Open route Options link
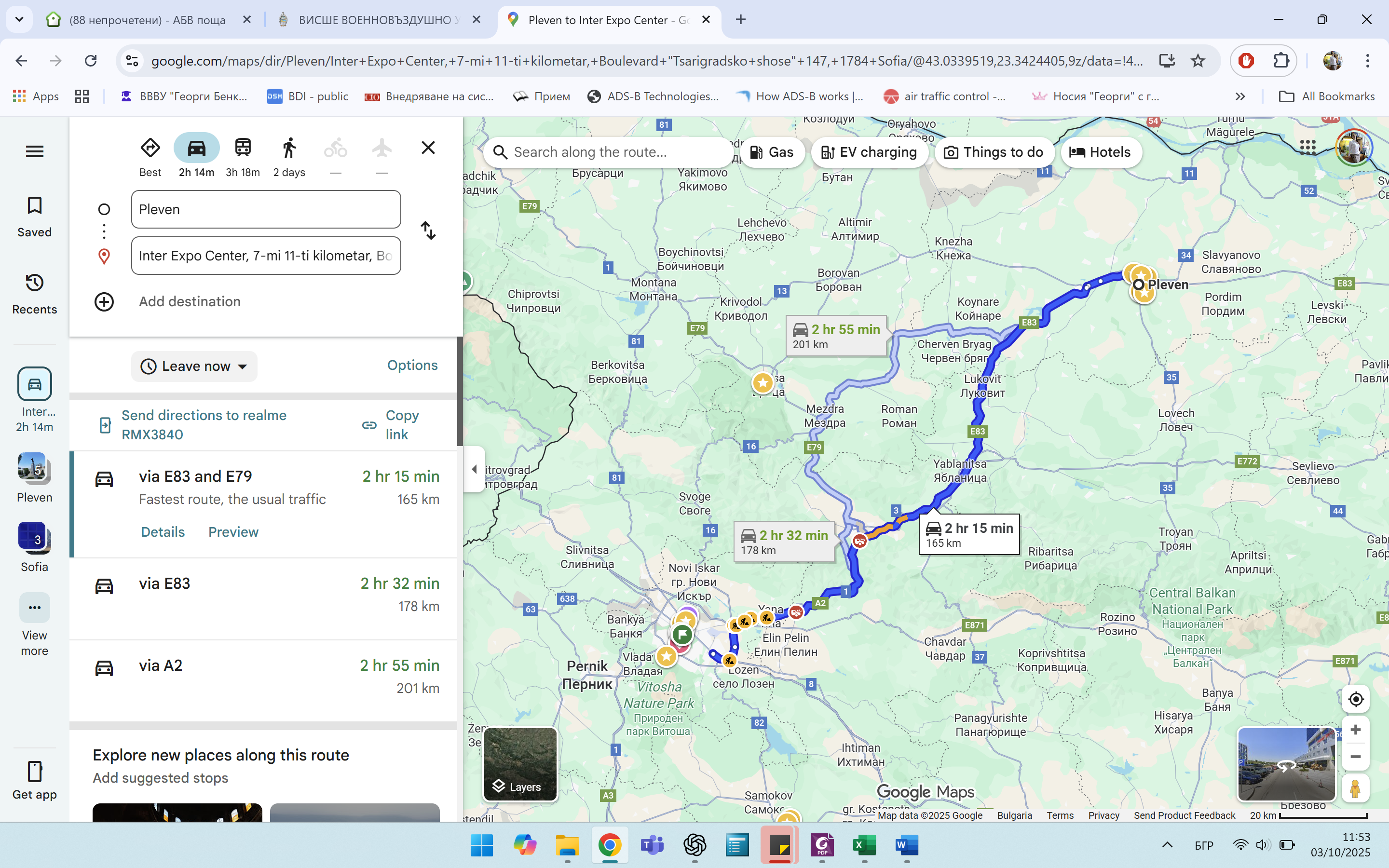Image resolution: width=1389 pixels, height=868 pixels. tap(412, 365)
